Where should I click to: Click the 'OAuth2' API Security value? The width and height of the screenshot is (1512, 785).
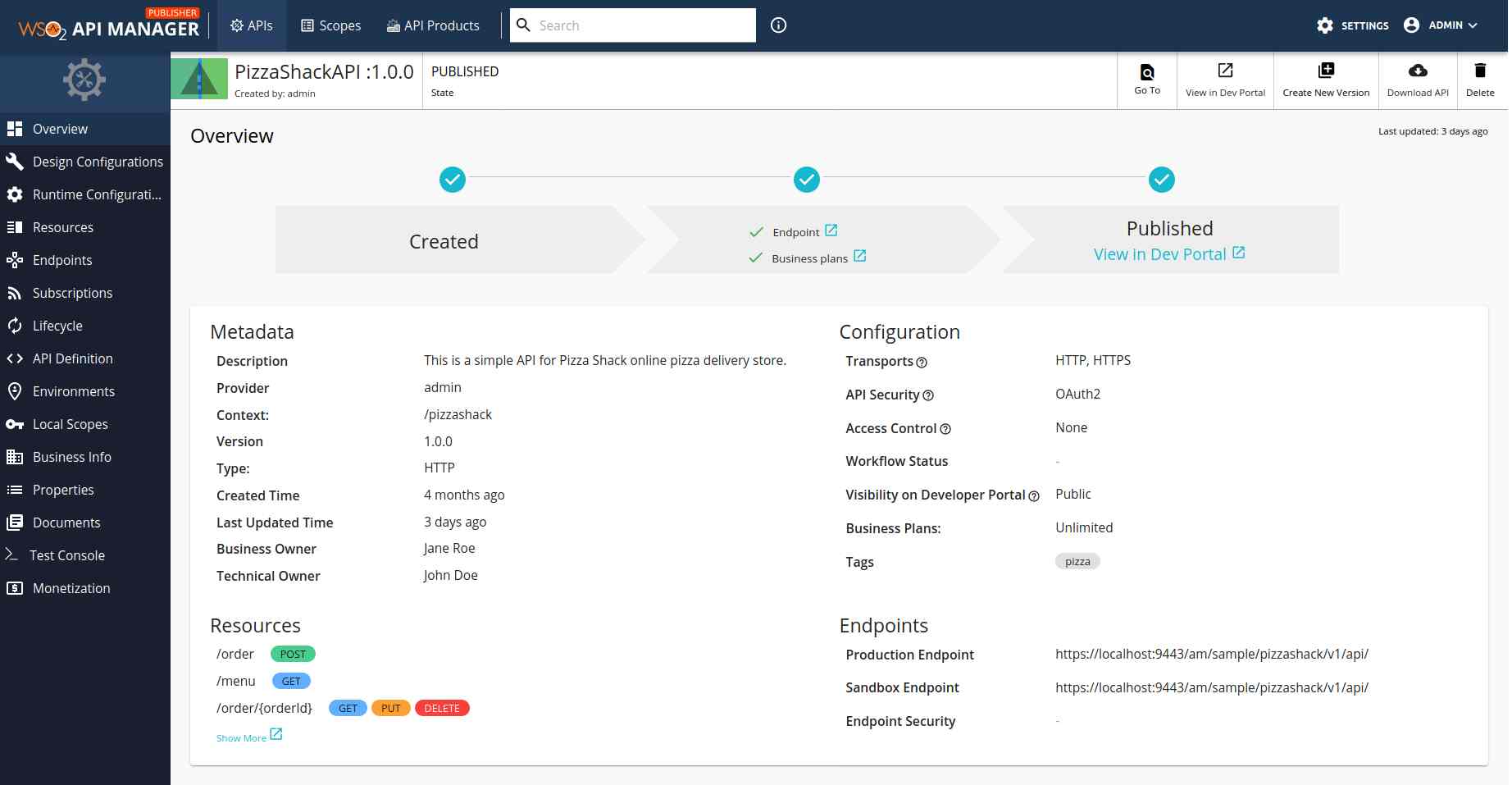(1077, 395)
